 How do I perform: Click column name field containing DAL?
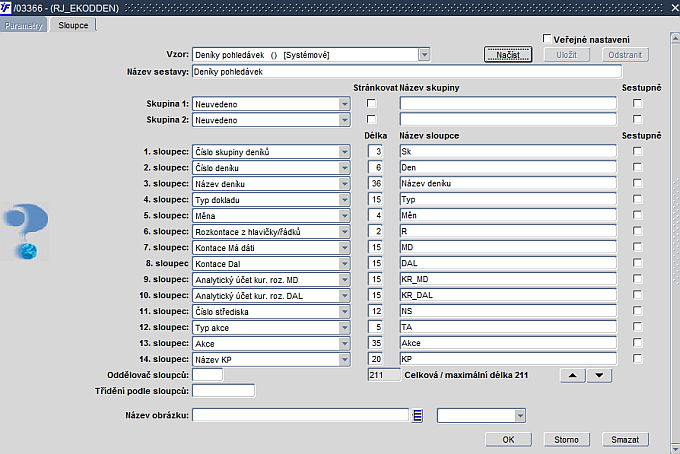(508, 263)
